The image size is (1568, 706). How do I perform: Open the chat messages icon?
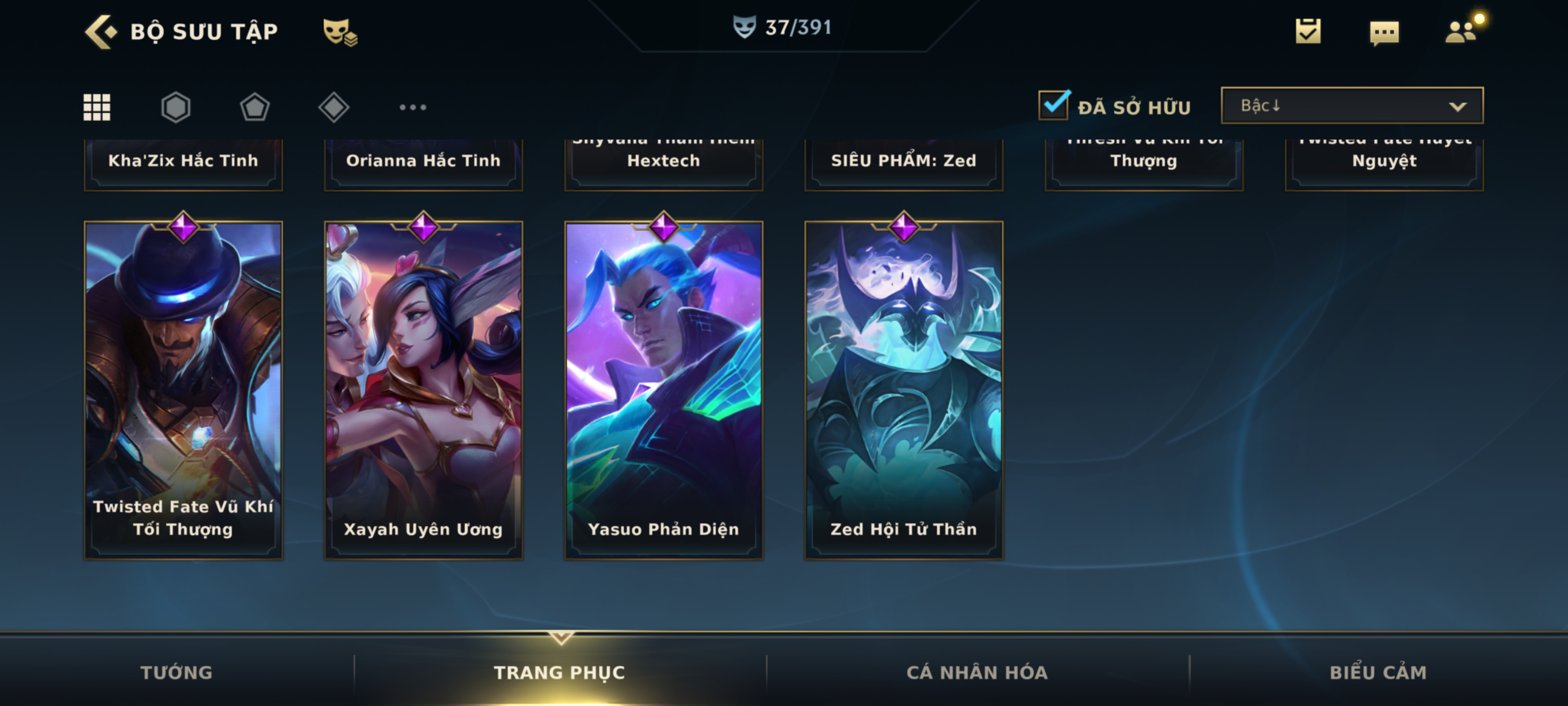tap(1384, 33)
